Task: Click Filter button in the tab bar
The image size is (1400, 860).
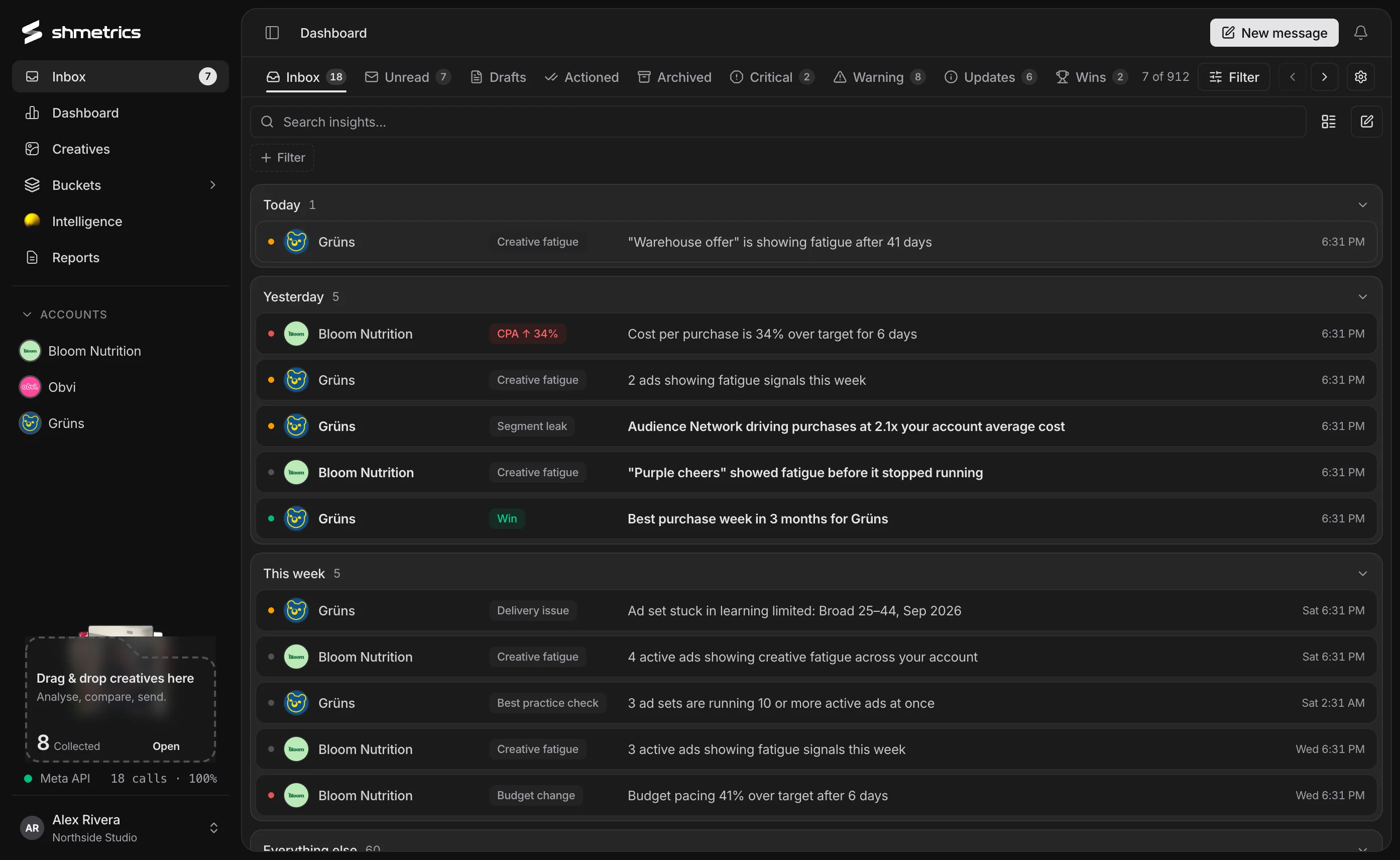Action: [x=1234, y=77]
